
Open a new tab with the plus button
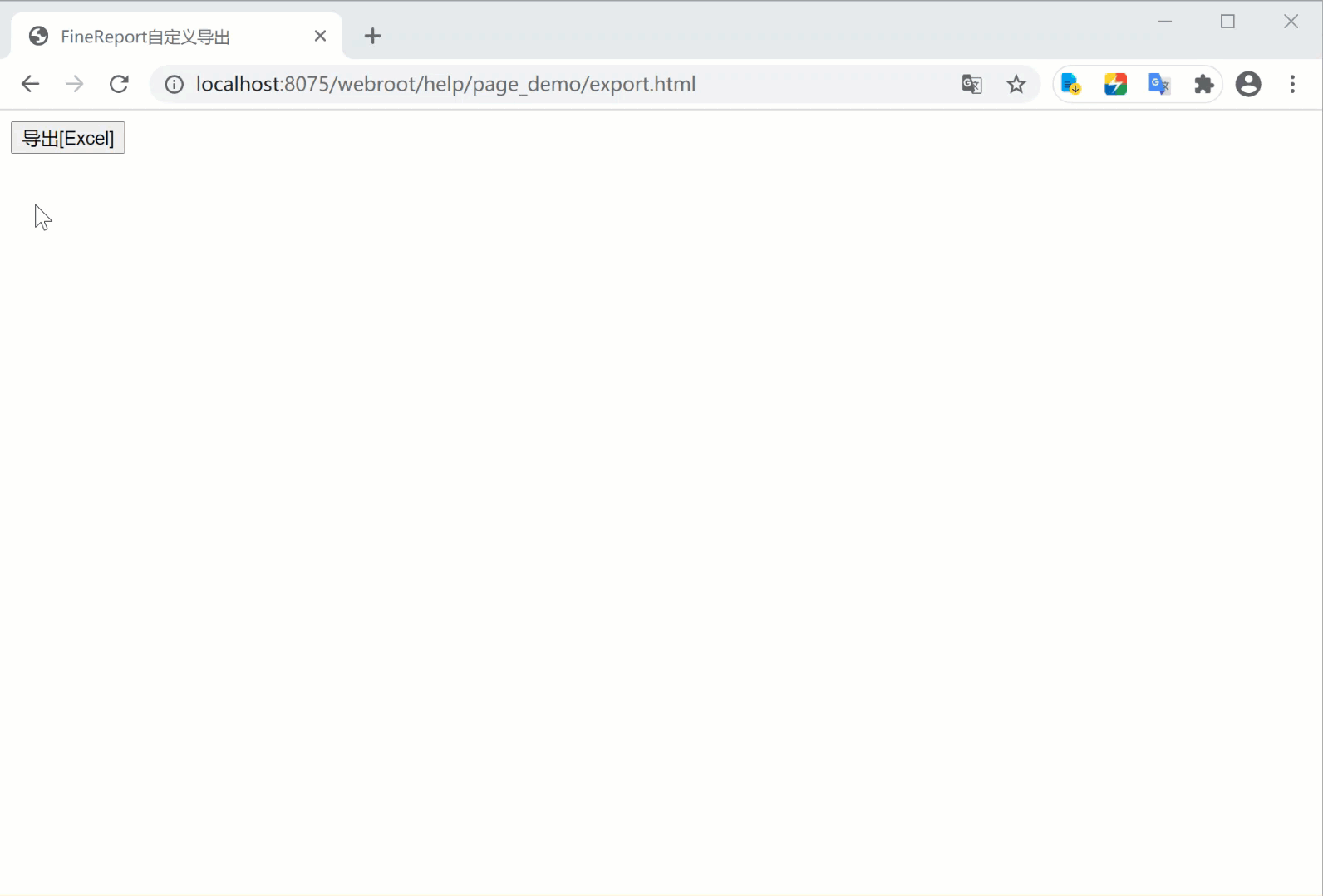click(372, 36)
